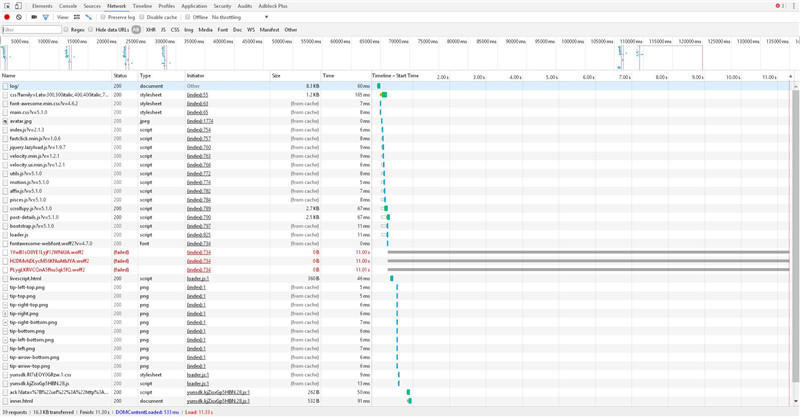The height and width of the screenshot is (417, 800).
Task: Enable the Preserve log checkbox
Action: 103,17
